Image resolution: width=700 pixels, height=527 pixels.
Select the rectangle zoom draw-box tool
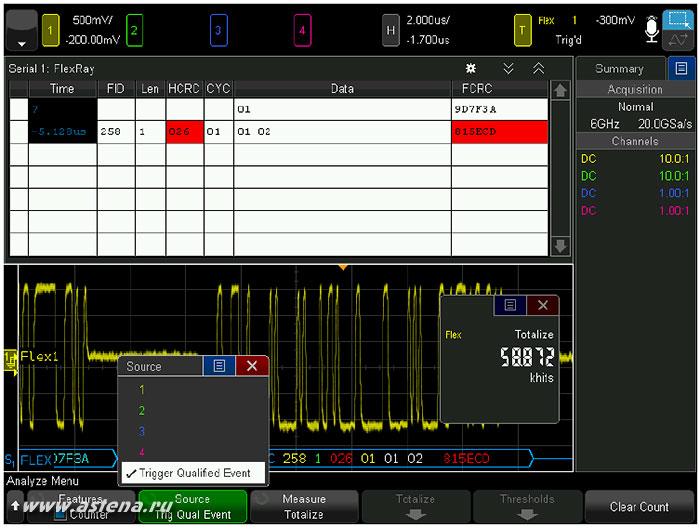679,20
